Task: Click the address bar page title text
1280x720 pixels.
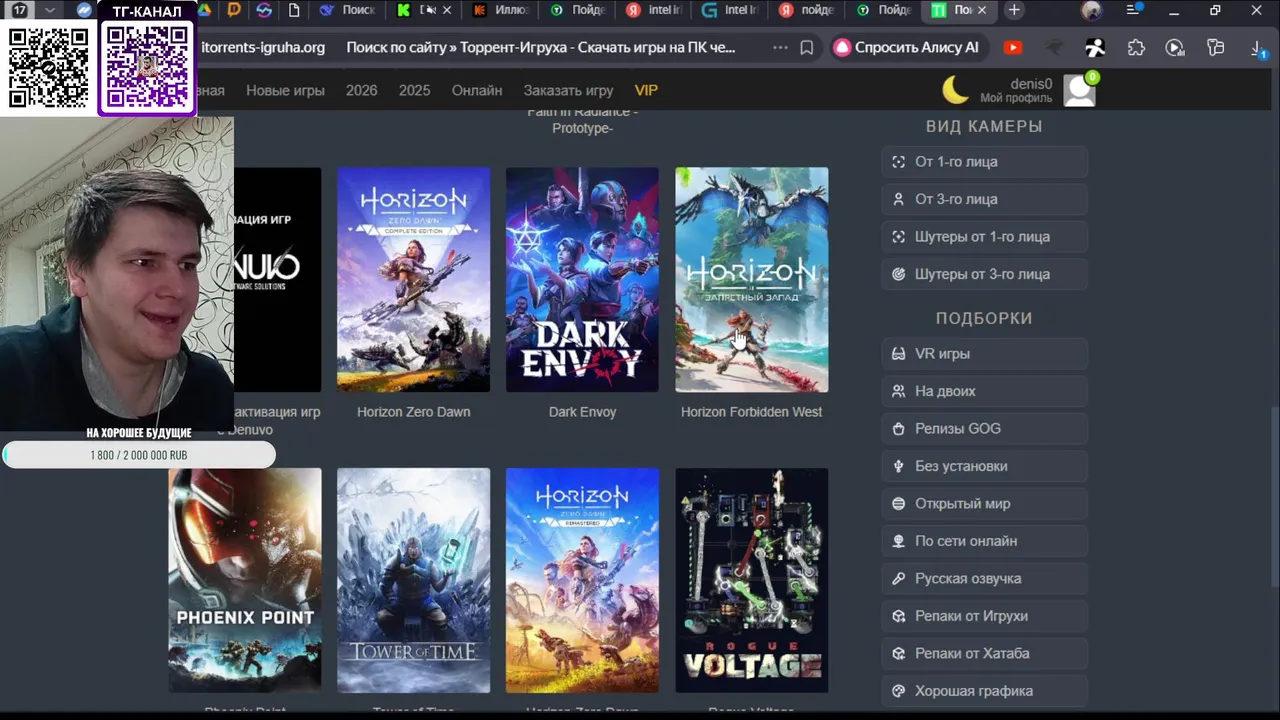Action: click(x=541, y=47)
